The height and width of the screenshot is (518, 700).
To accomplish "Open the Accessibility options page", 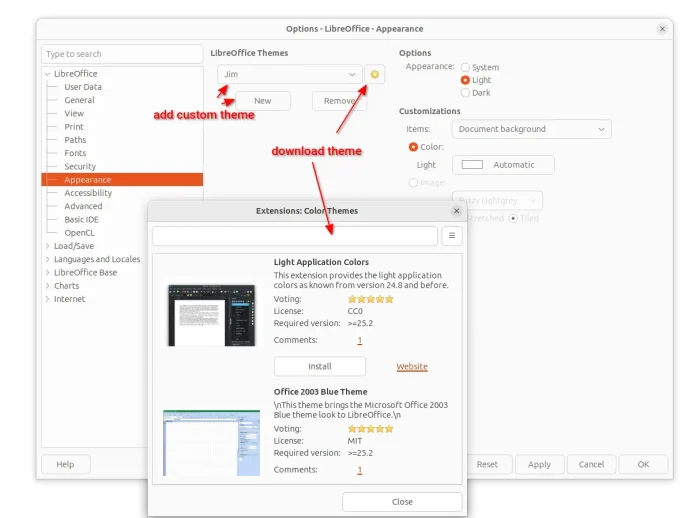I will (x=88, y=193).
